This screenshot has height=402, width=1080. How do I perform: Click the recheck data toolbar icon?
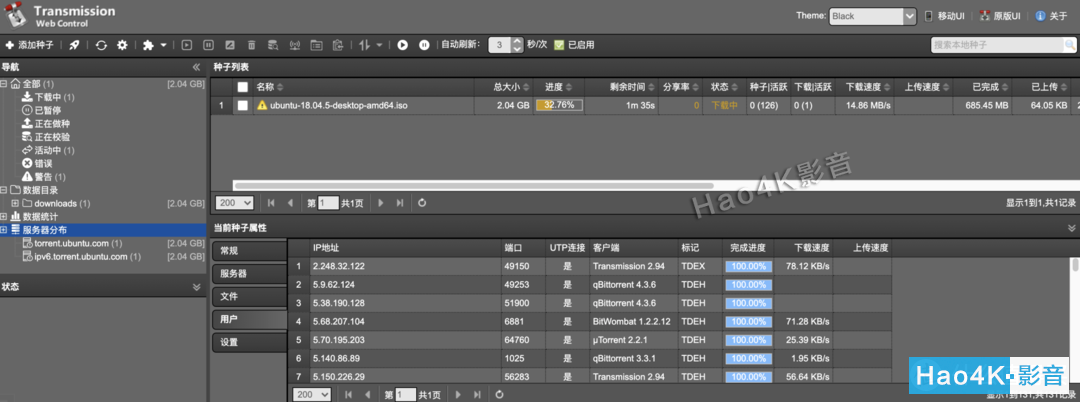coord(273,45)
